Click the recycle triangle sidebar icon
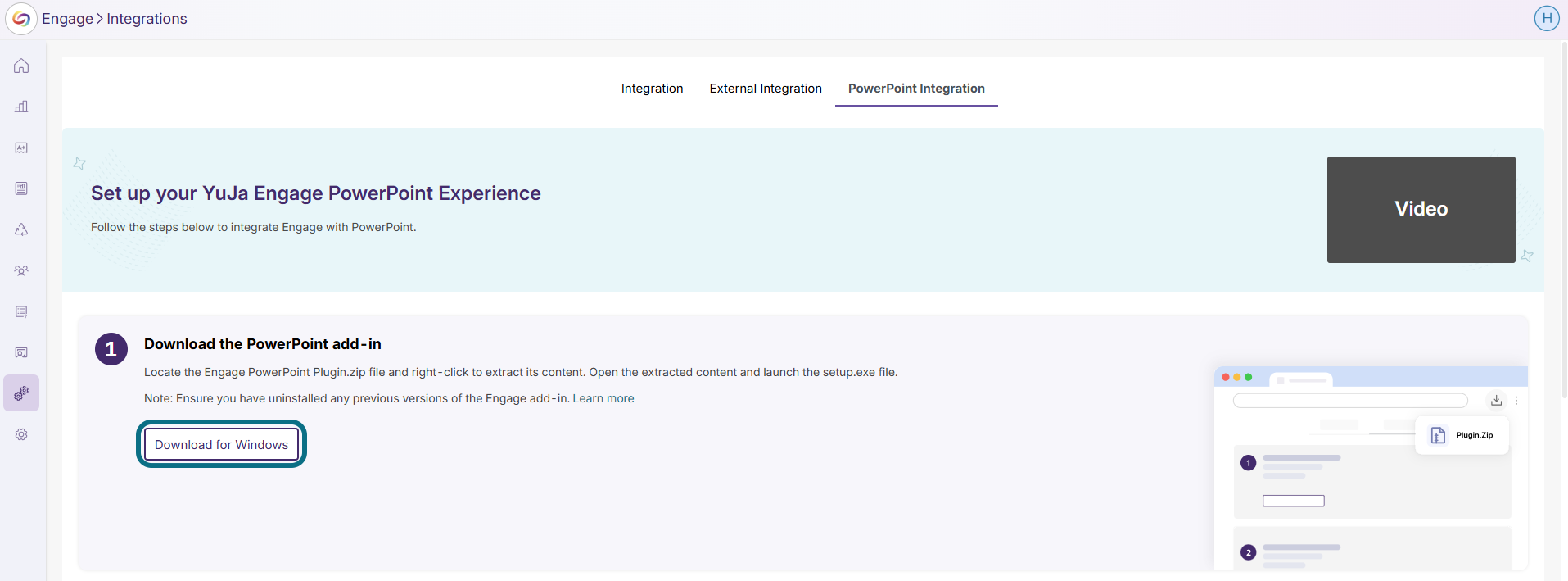This screenshot has width=1568, height=581. click(x=21, y=229)
